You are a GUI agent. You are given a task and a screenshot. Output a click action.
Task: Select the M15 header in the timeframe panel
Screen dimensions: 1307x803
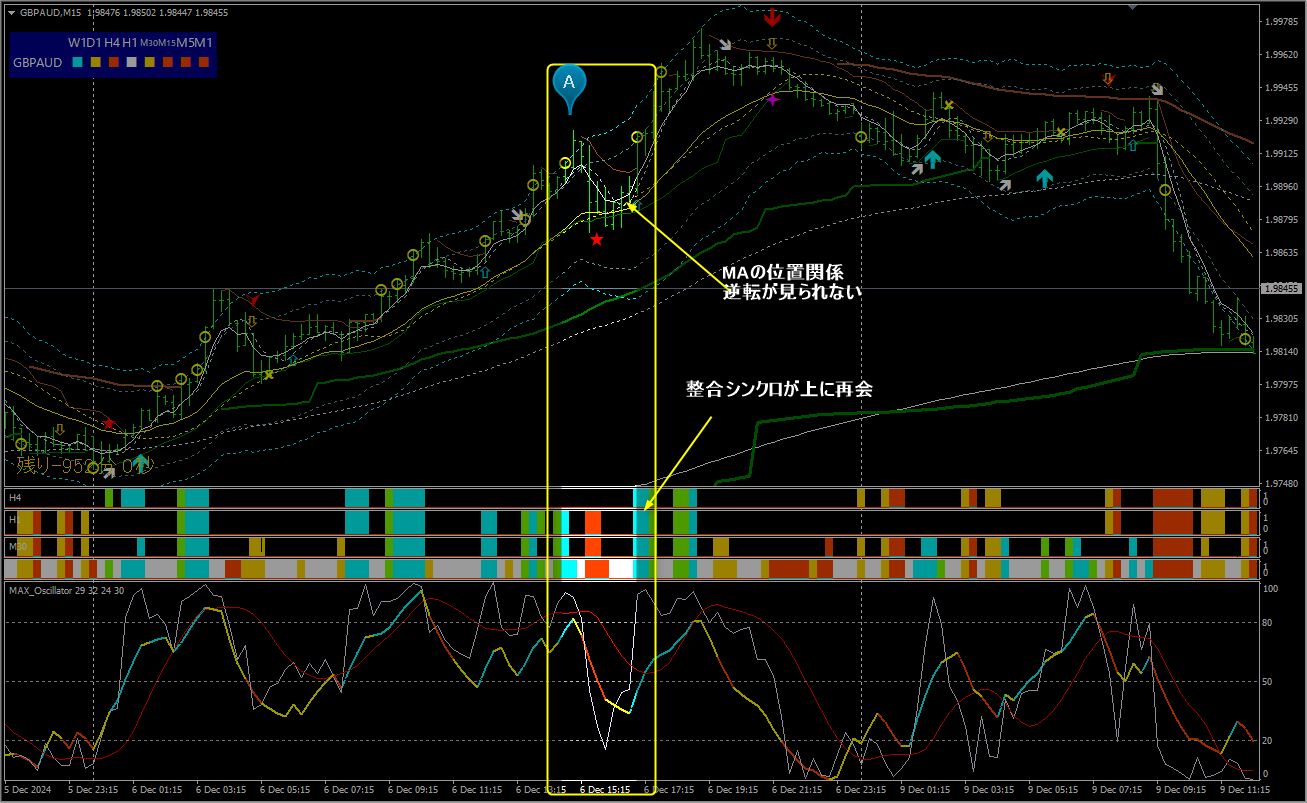click(166, 43)
